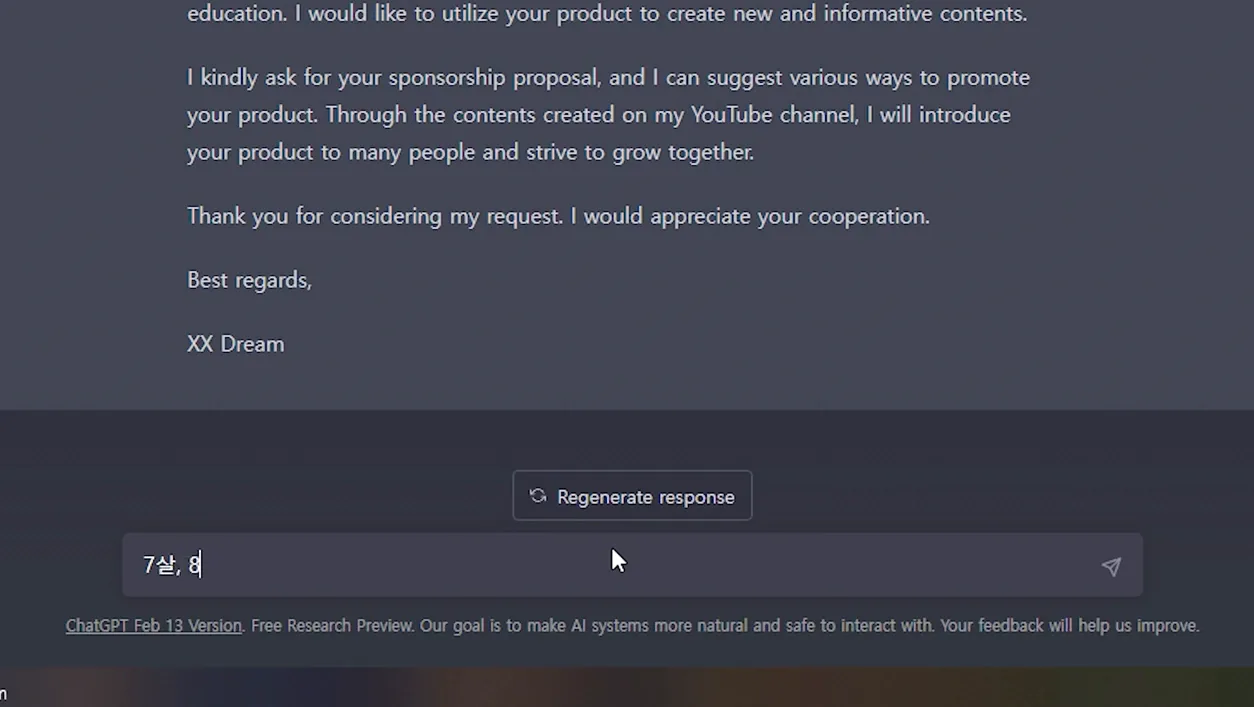This screenshot has width=1254, height=707.
Task: Click the 'Thank you for considering my request' sentence
Action: [x=558, y=216]
